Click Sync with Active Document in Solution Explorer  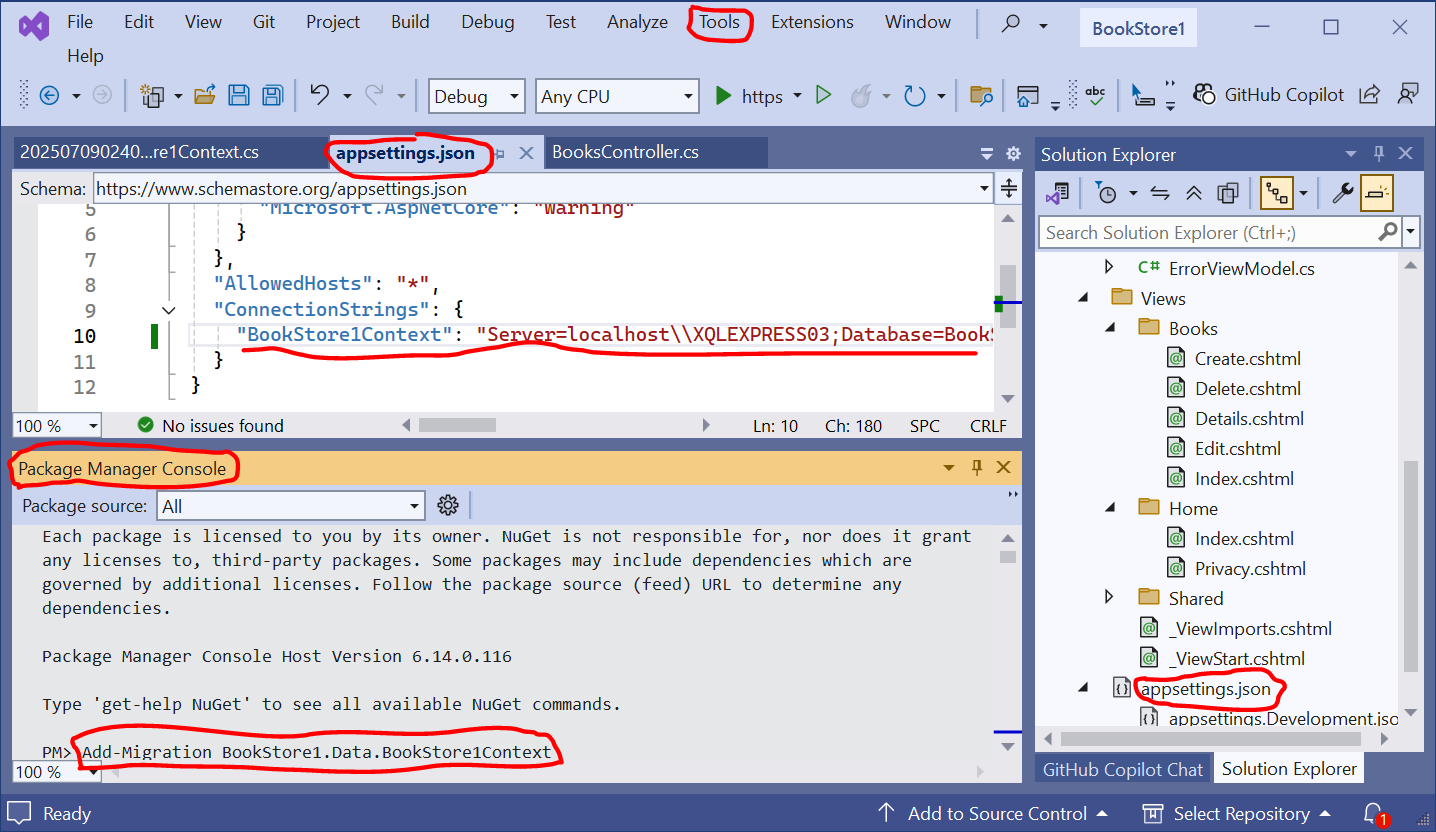pyautogui.click(x=1161, y=193)
